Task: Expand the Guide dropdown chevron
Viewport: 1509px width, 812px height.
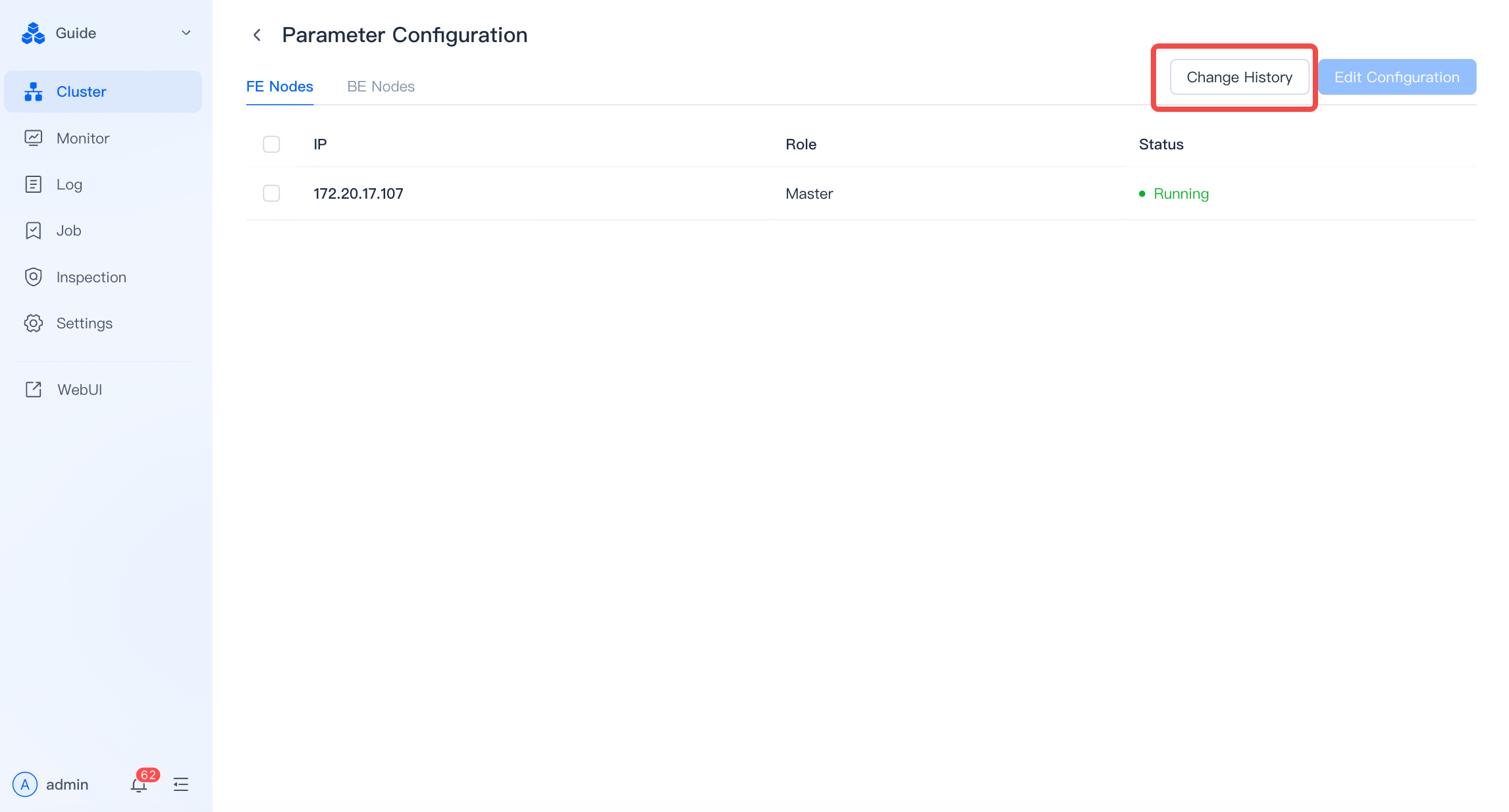Action: click(x=186, y=33)
